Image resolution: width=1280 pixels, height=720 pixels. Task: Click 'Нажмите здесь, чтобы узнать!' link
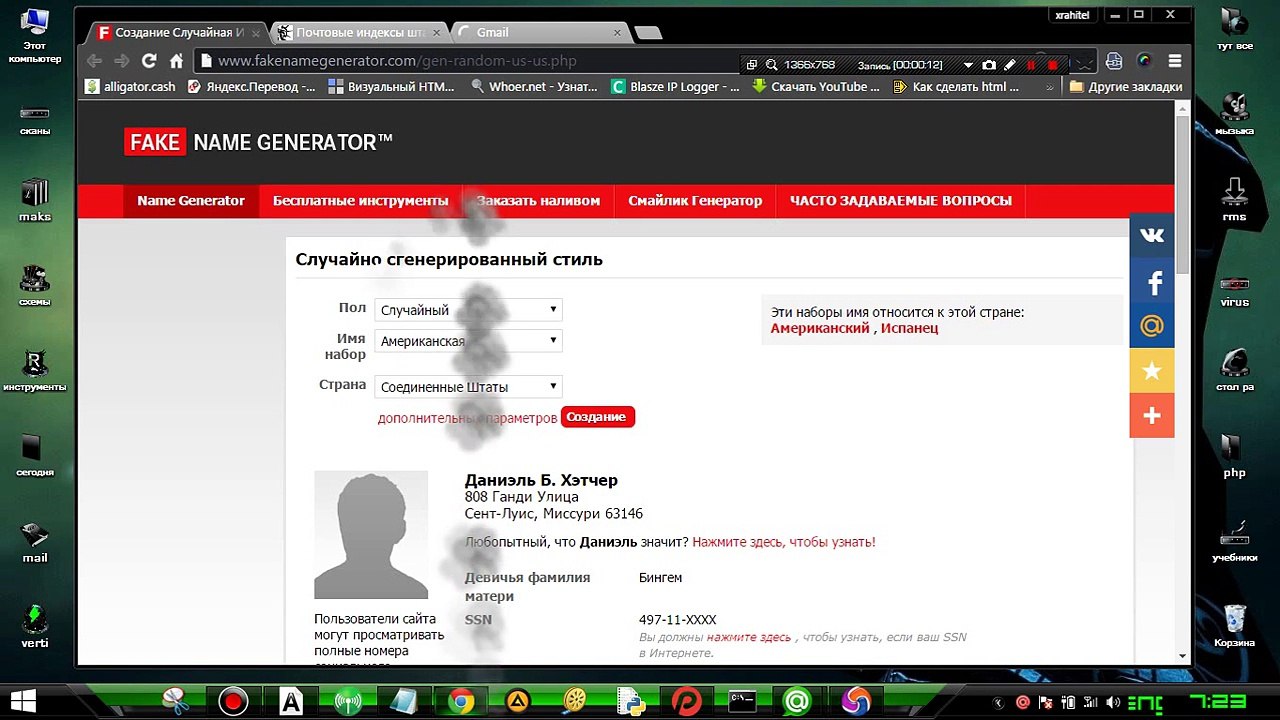(784, 542)
